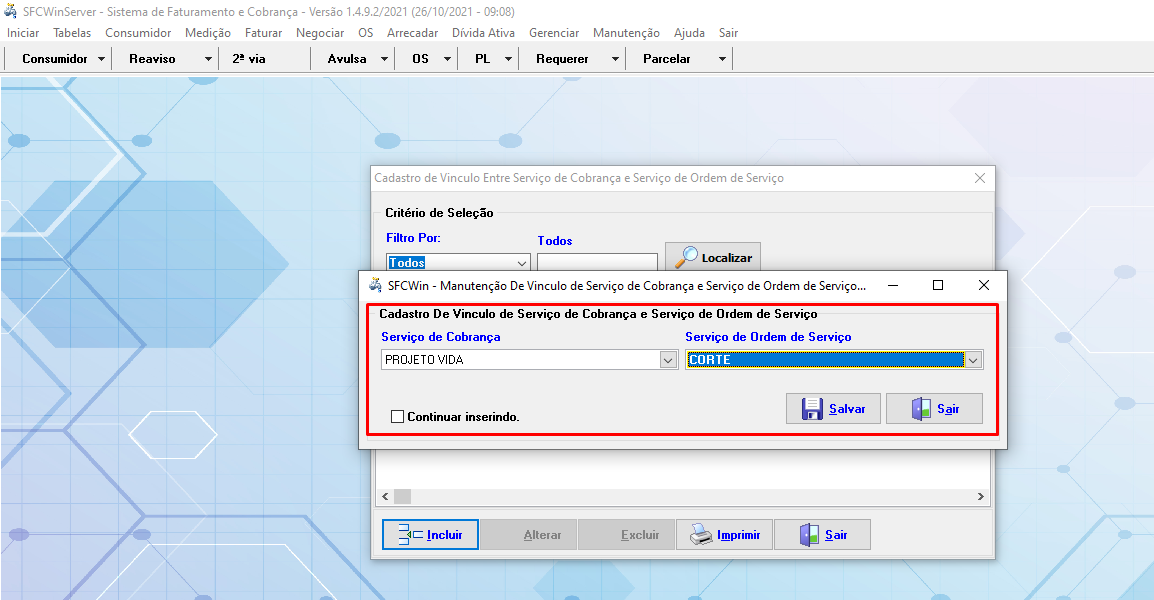This screenshot has width=1154, height=600.
Task: Expand the Serviço de Cobrança dropdown
Action: [x=668, y=360]
